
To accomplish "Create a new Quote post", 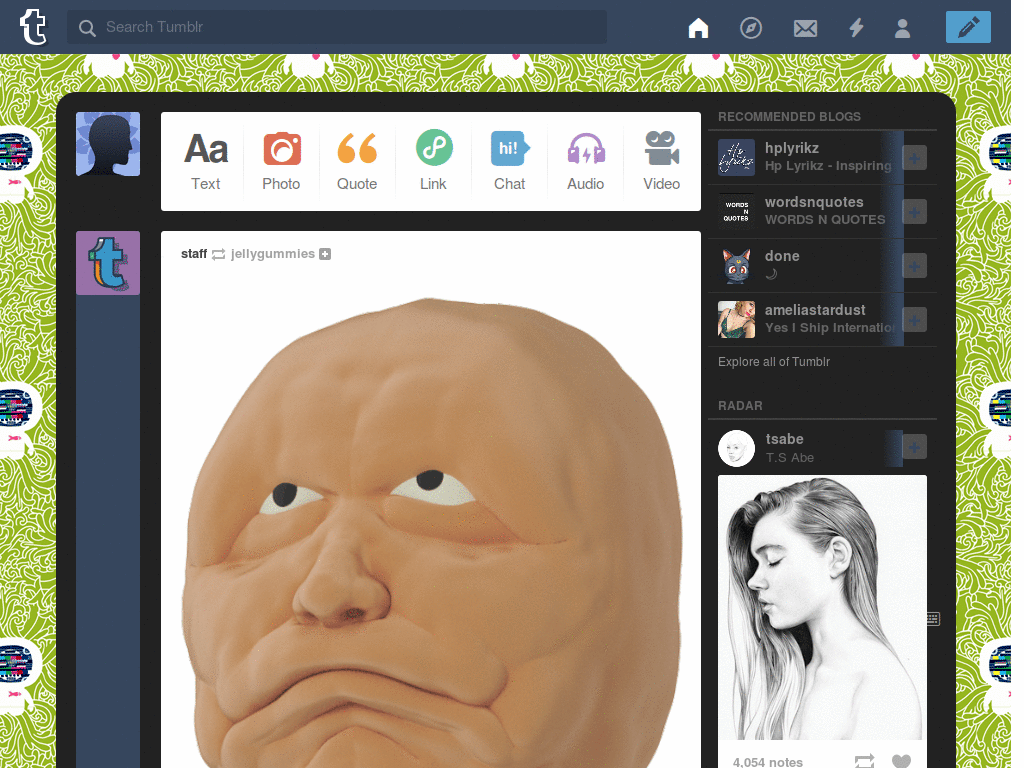I will [357, 161].
